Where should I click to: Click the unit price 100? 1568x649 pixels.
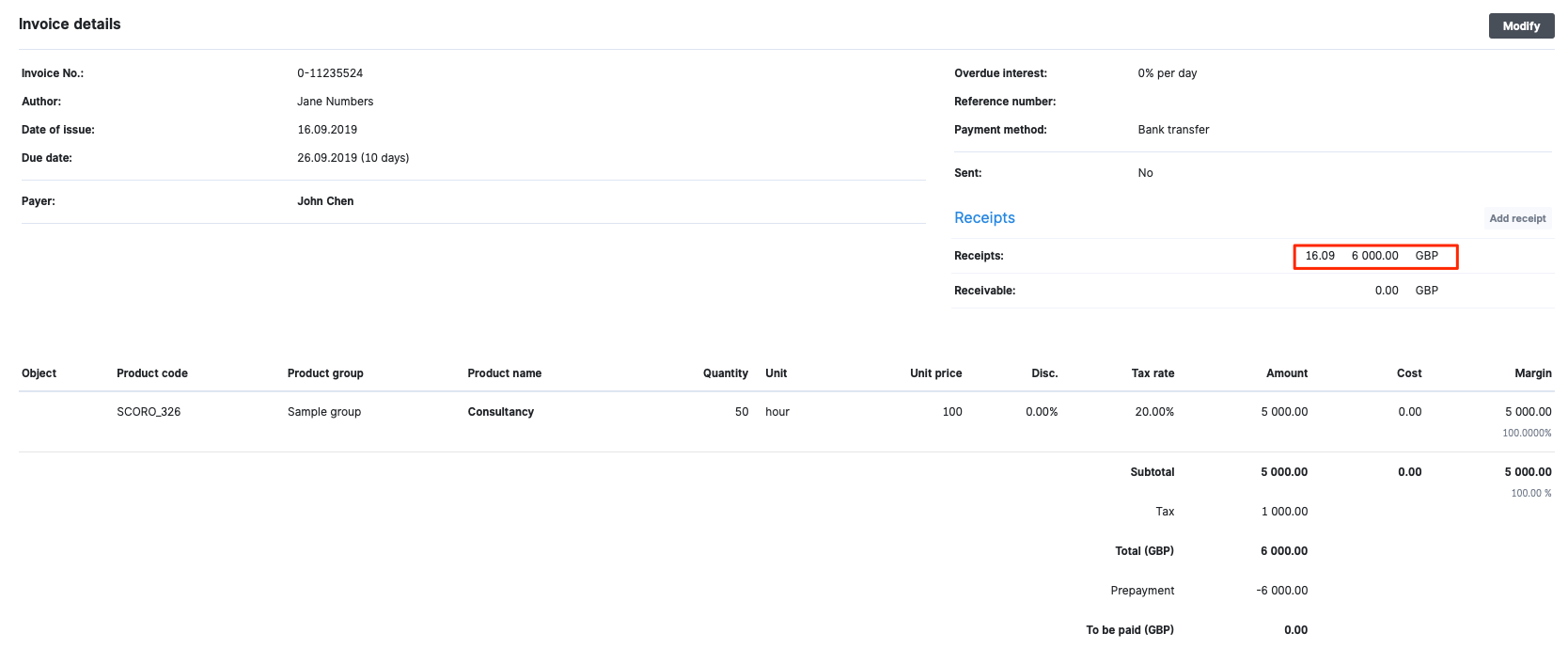pos(951,412)
